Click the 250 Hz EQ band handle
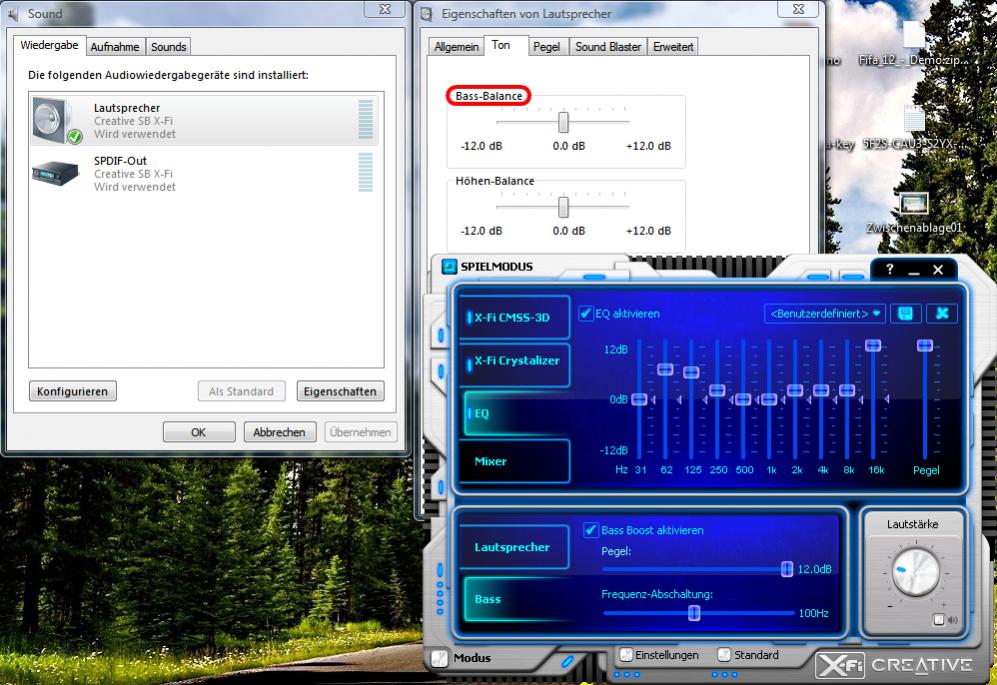The height and width of the screenshot is (685, 997). (x=717, y=390)
